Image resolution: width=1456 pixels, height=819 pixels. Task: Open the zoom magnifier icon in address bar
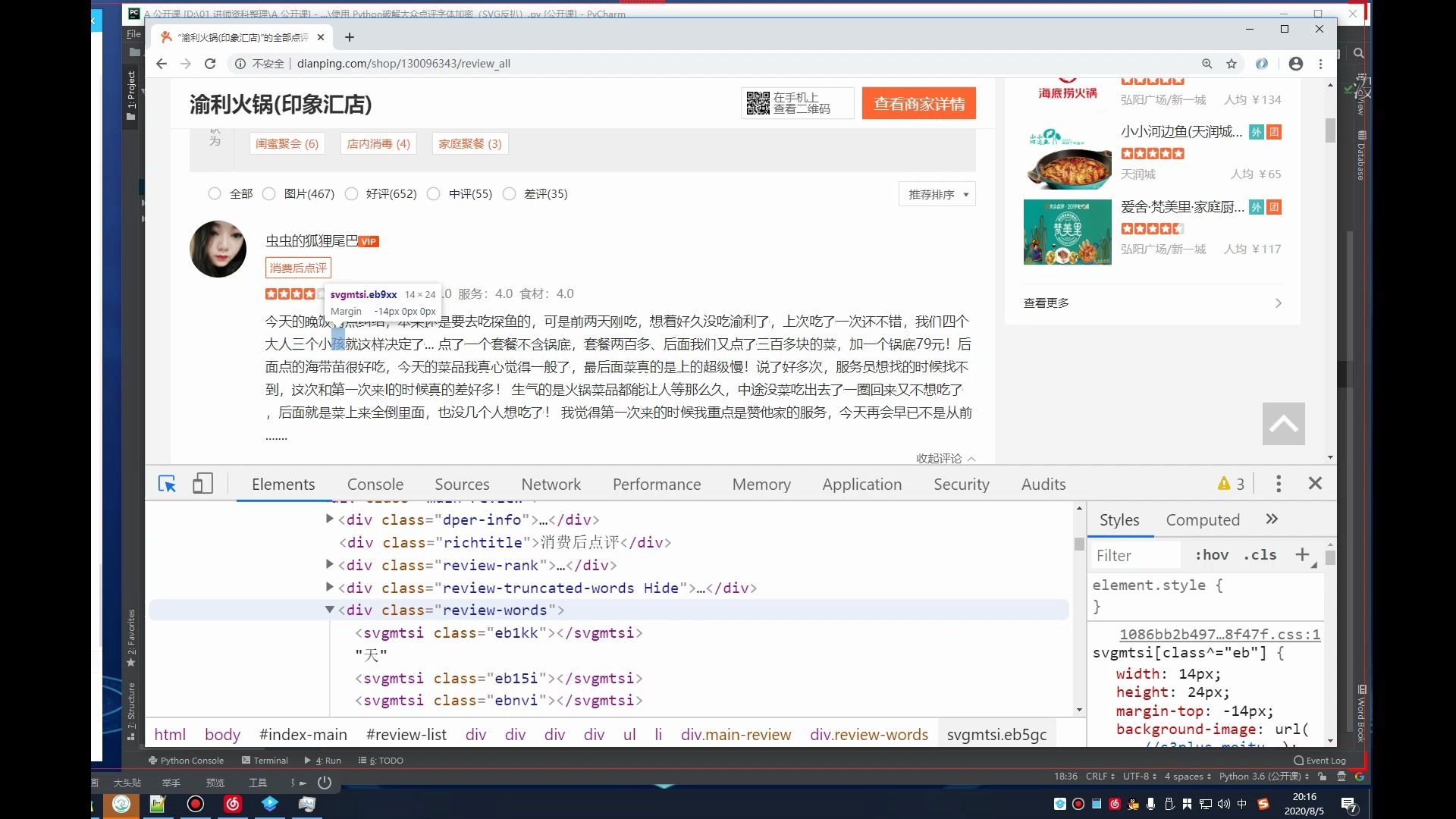pyautogui.click(x=1207, y=64)
